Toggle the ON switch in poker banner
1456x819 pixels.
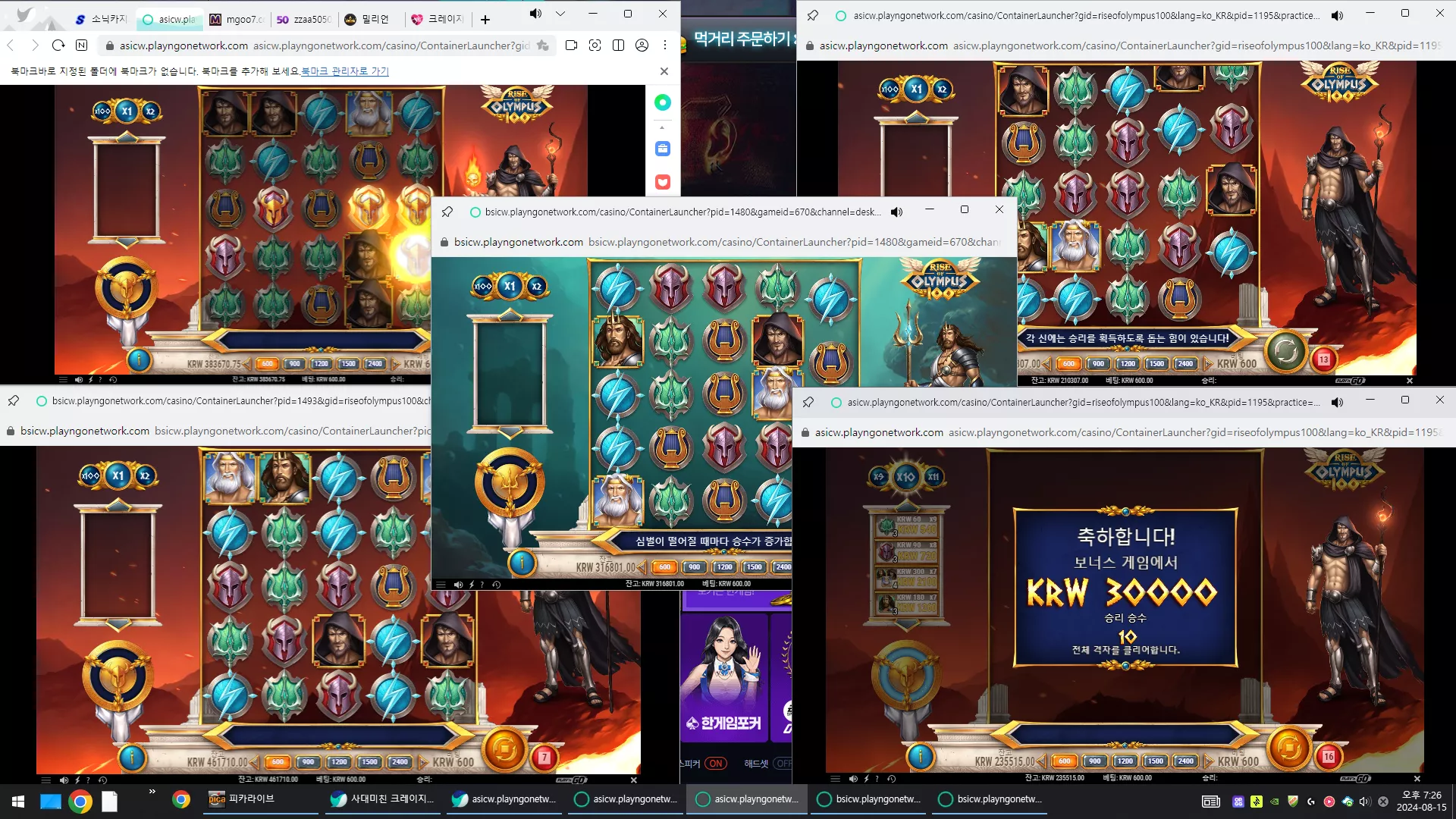(715, 764)
